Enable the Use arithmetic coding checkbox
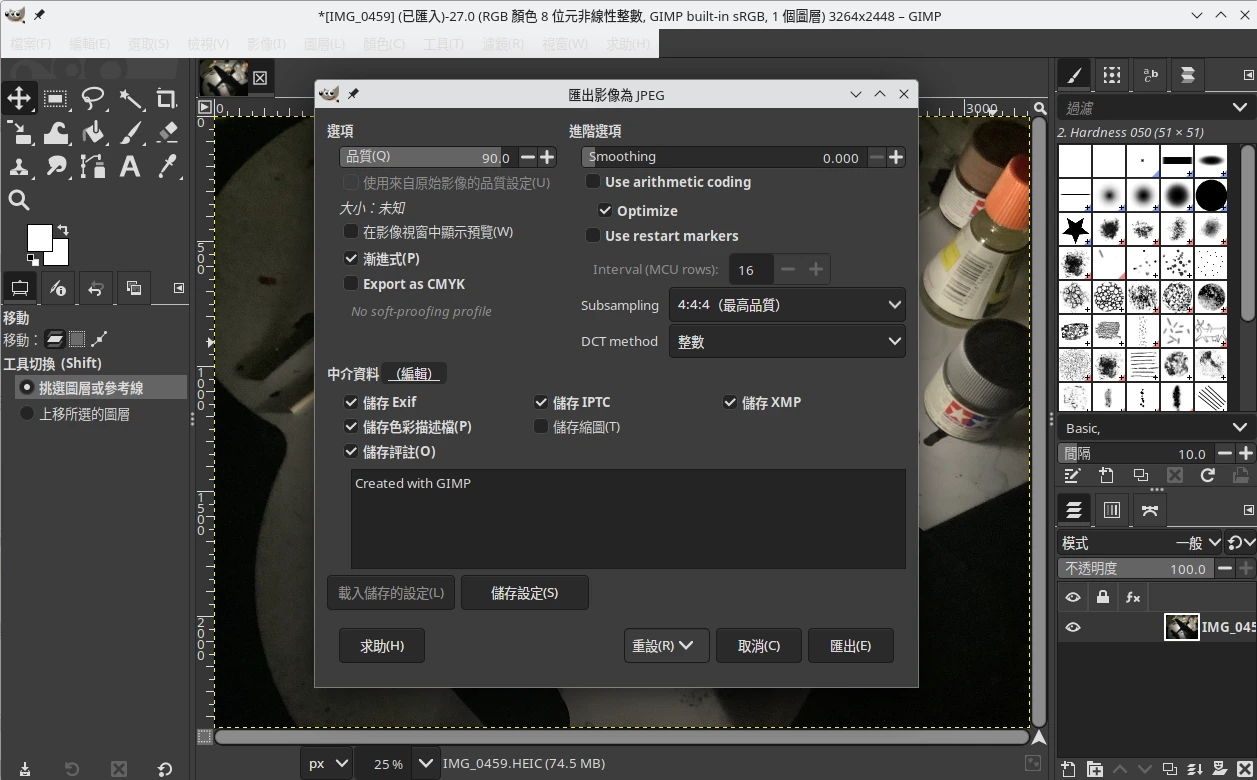The width and height of the screenshot is (1257, 780). click(593, 182)
